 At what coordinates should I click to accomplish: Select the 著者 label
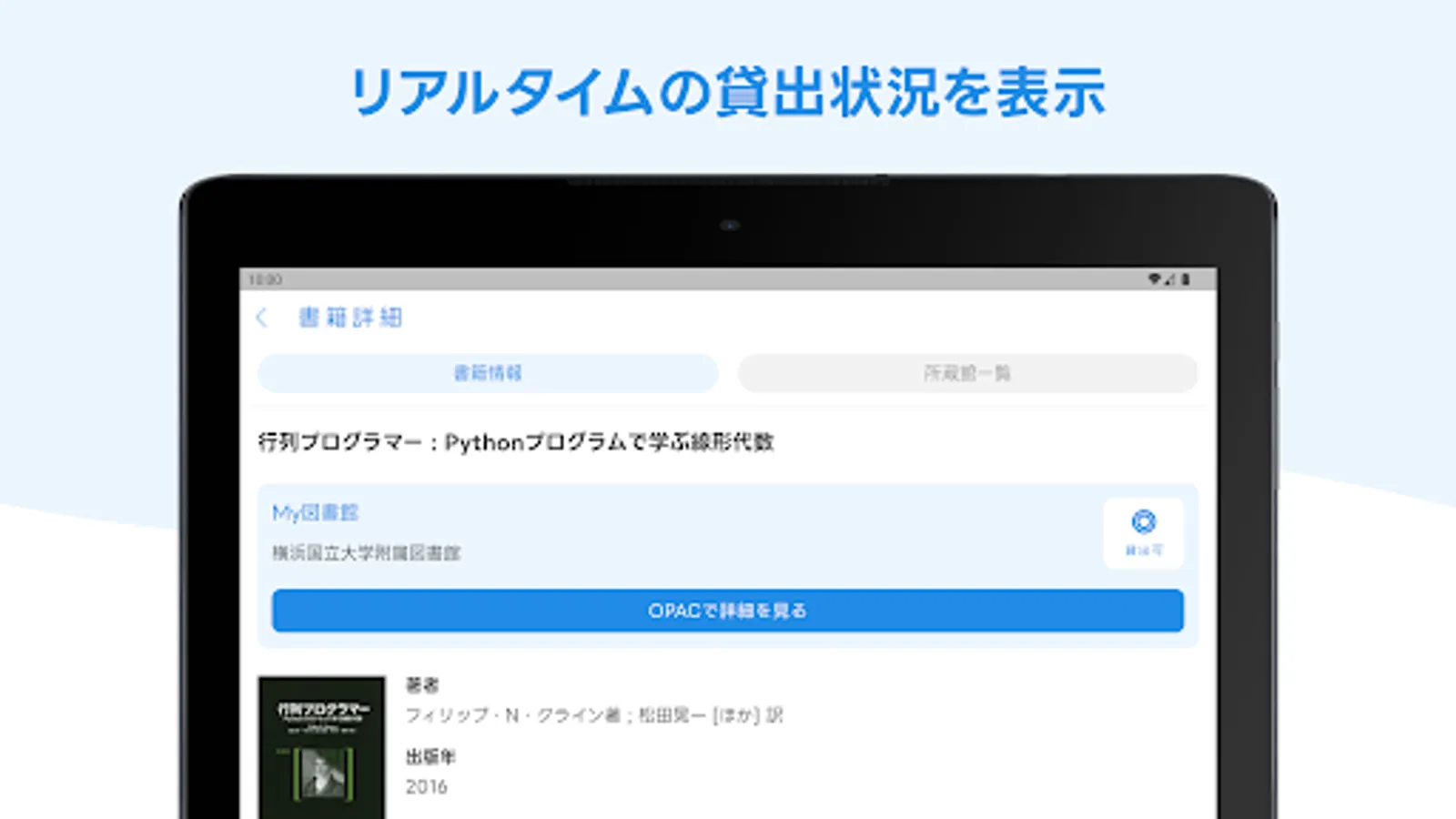pyautogui.click(x=422, y=684)
